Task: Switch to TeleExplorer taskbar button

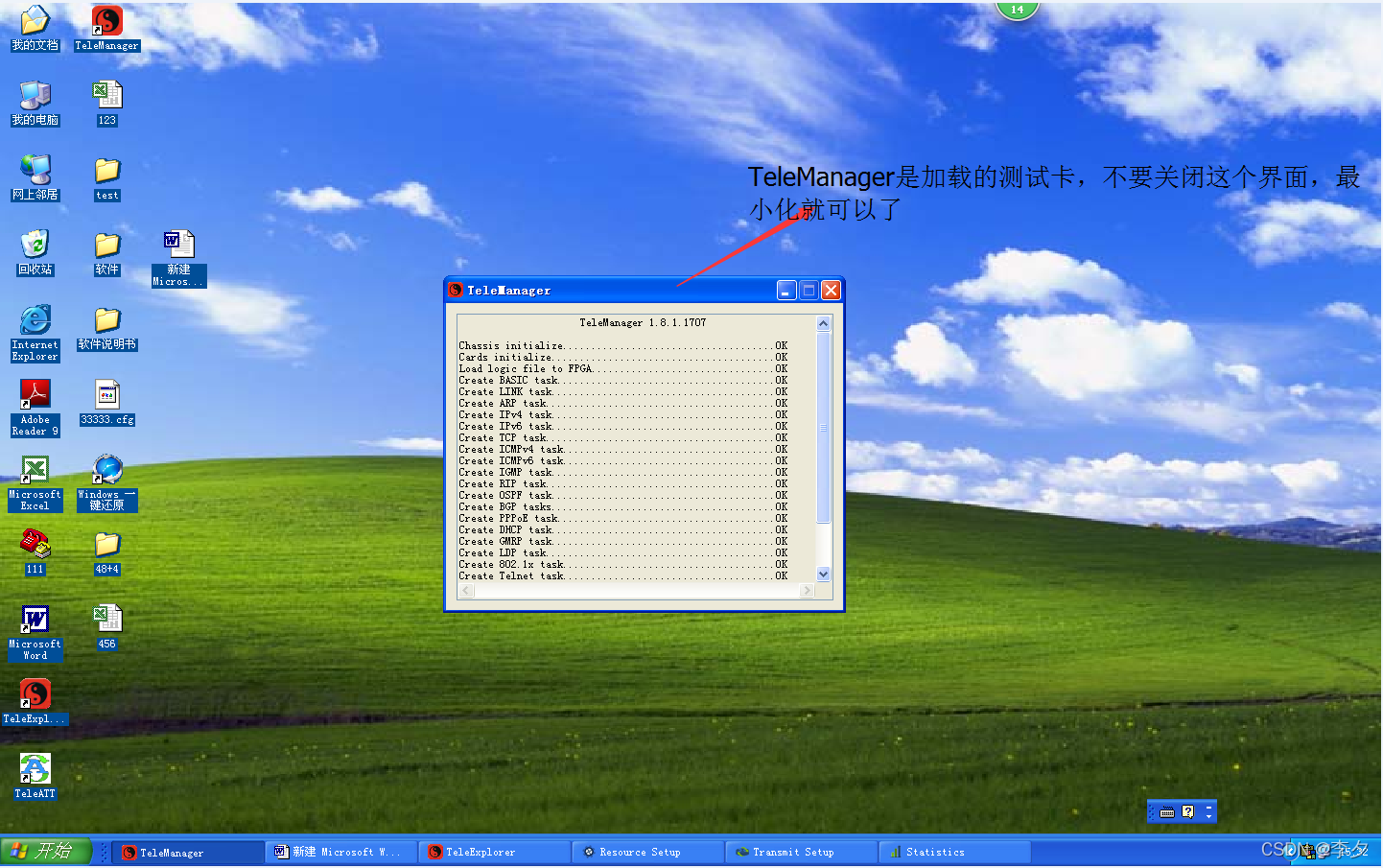Action: [496, 853]
